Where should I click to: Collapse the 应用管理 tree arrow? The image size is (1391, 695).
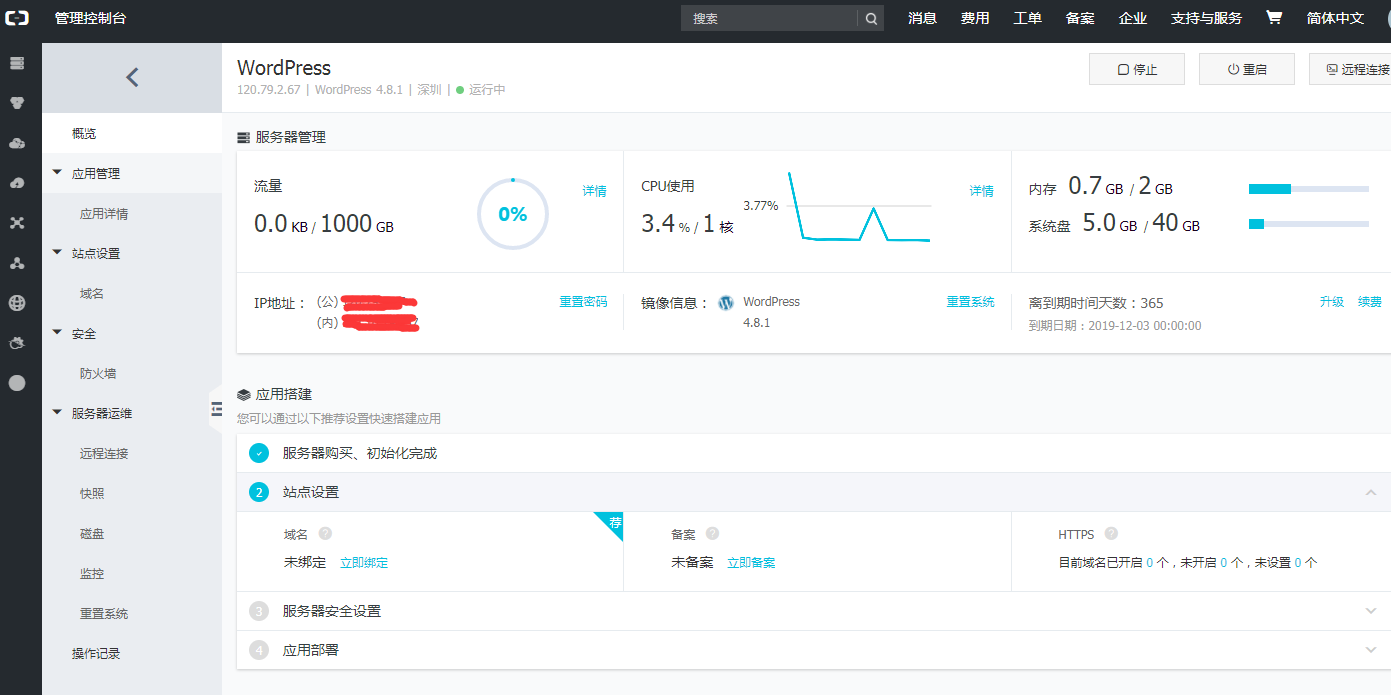click(57, 173)
